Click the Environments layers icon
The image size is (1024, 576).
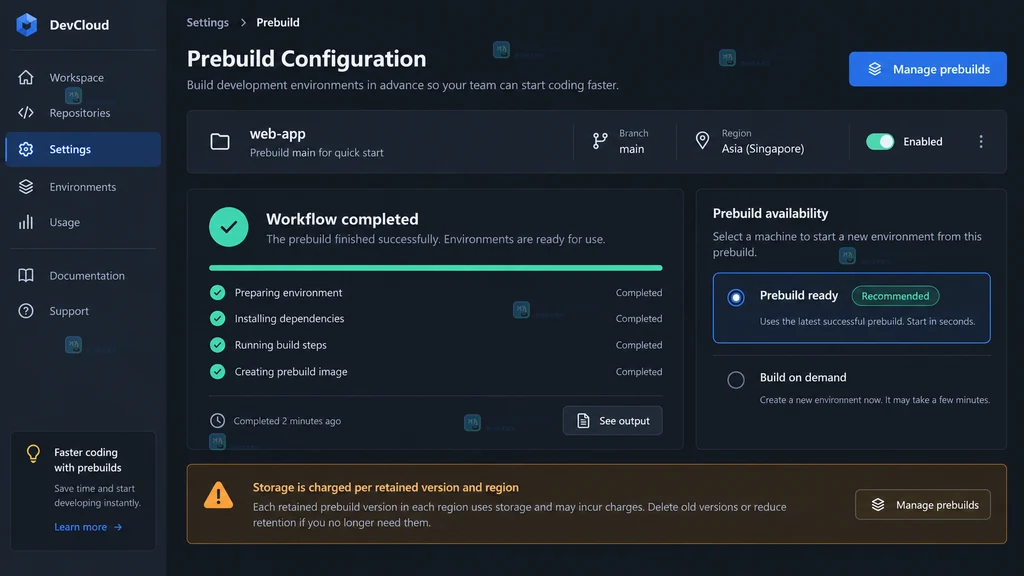[x=25, y=187]
